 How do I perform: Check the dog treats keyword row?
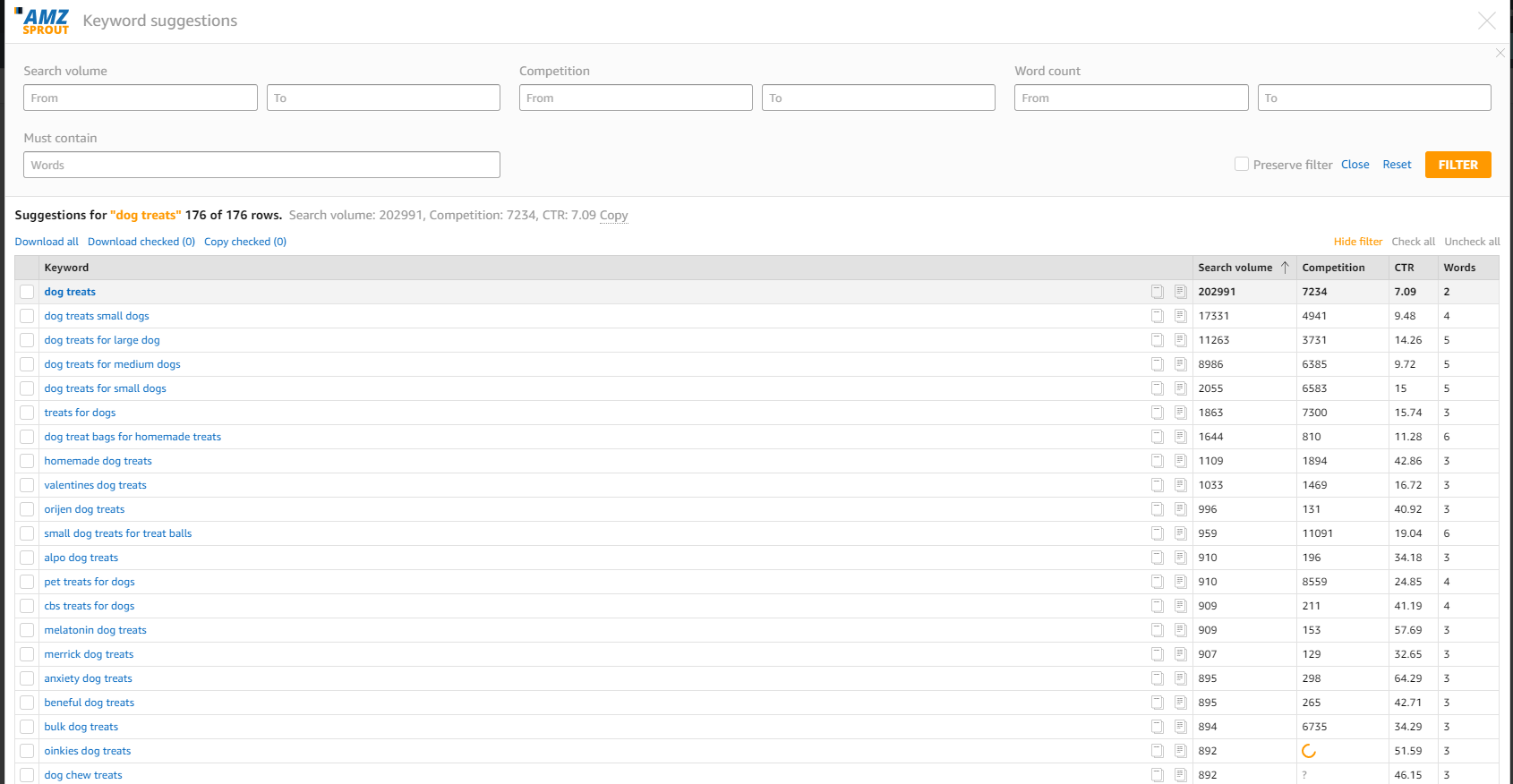[27, 292]
